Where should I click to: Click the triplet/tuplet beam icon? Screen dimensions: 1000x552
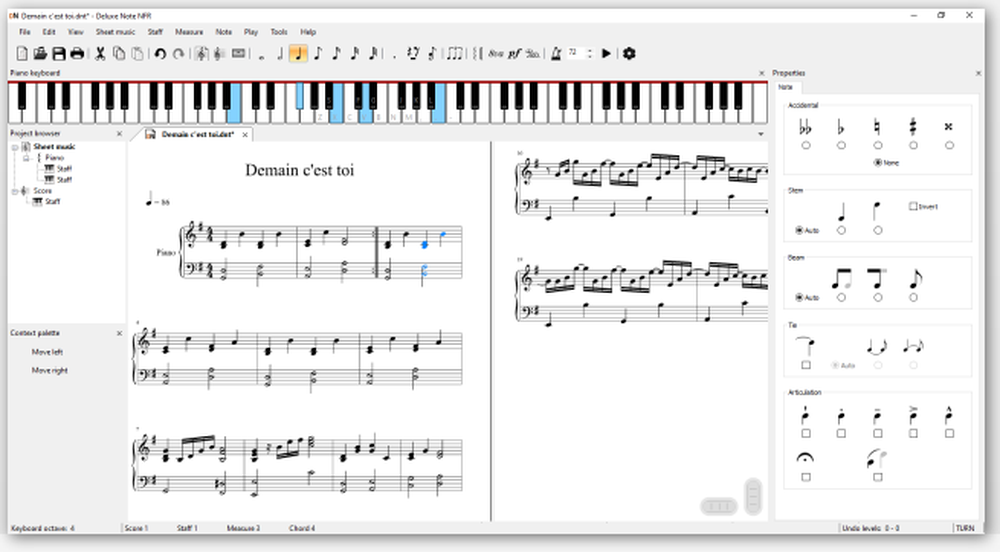[x=454, y=54]
